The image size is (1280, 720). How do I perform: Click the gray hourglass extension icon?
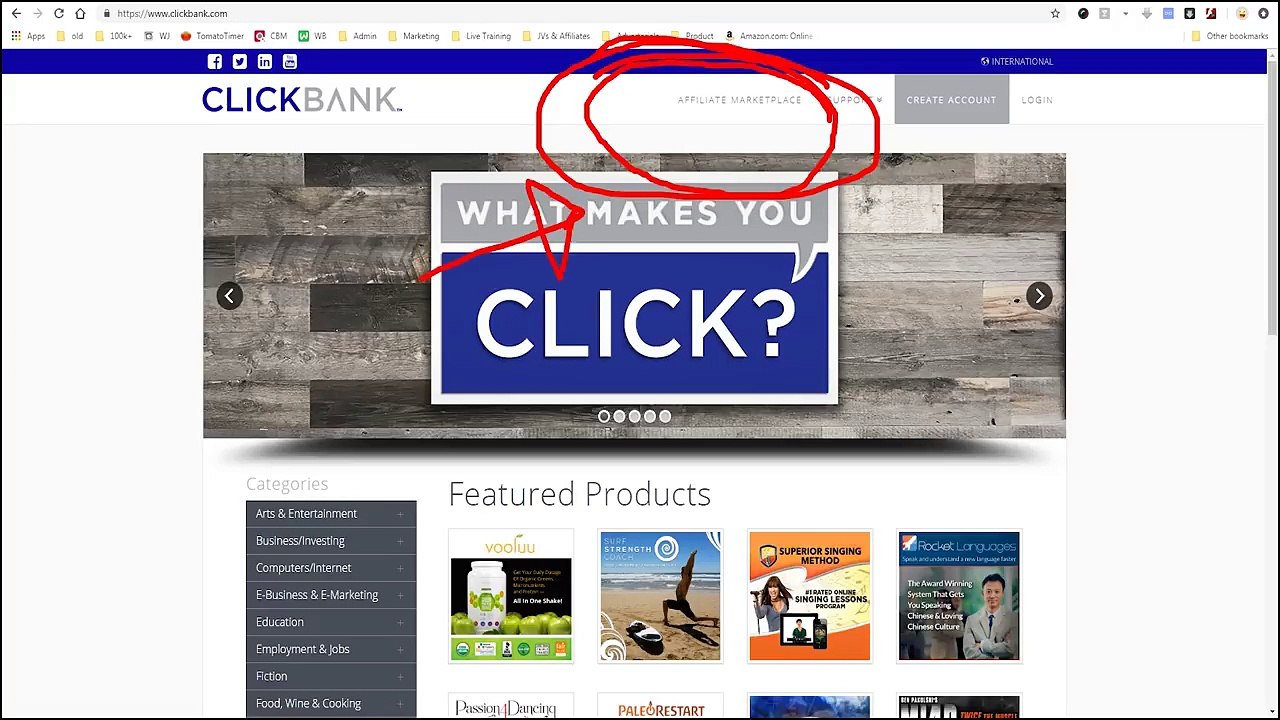click(x=1105, y=14)
